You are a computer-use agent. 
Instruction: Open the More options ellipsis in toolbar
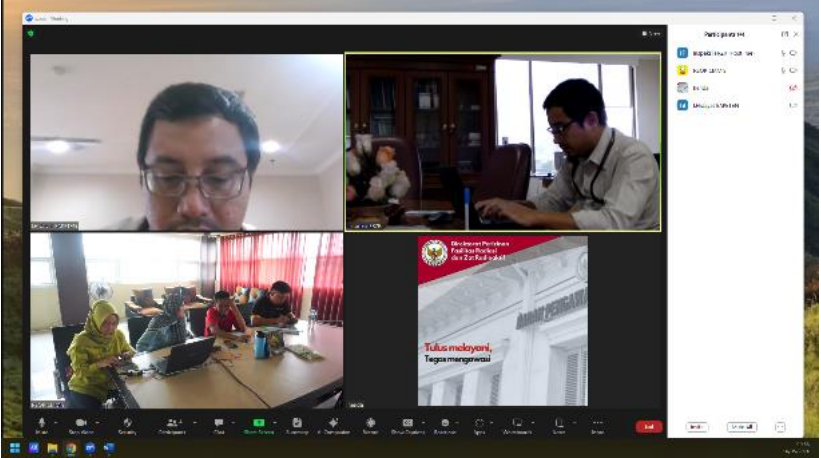[597, 426]
